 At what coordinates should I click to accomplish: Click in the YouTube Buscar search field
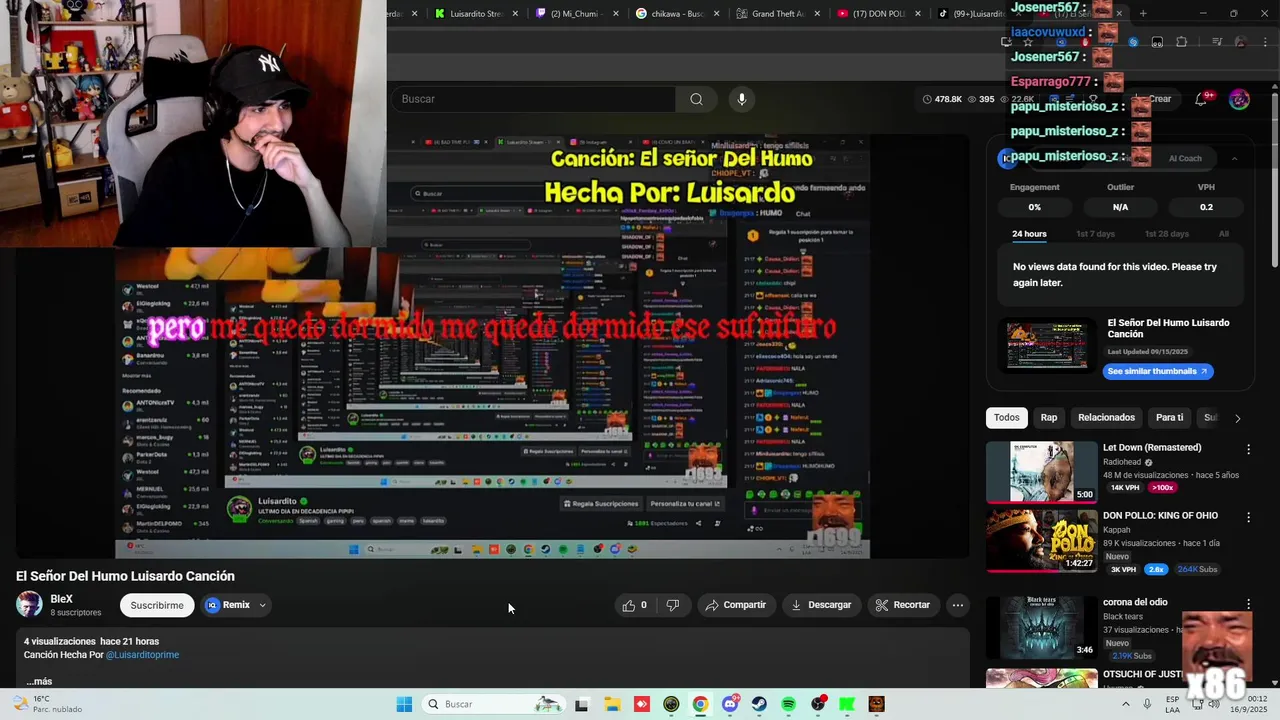[x=535, y=99]
